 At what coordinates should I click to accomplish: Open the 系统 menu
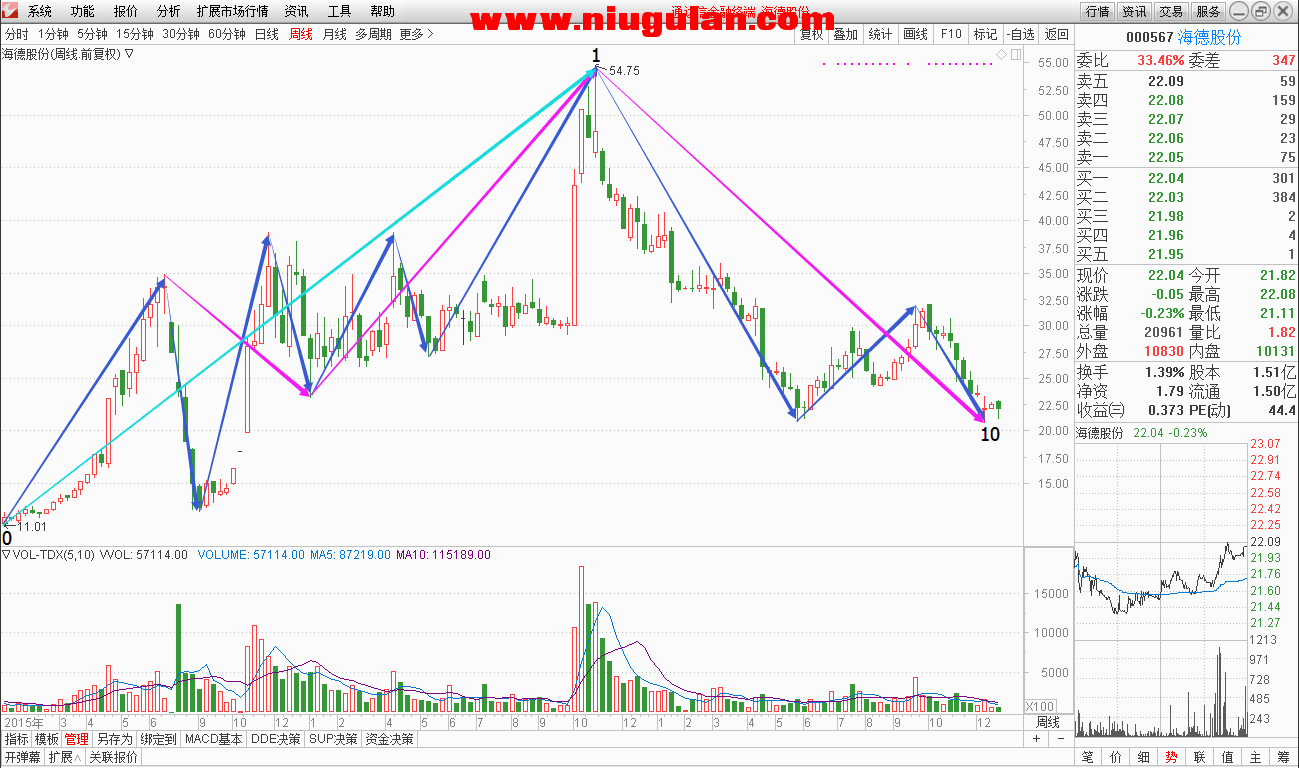(x=40, y=11)
